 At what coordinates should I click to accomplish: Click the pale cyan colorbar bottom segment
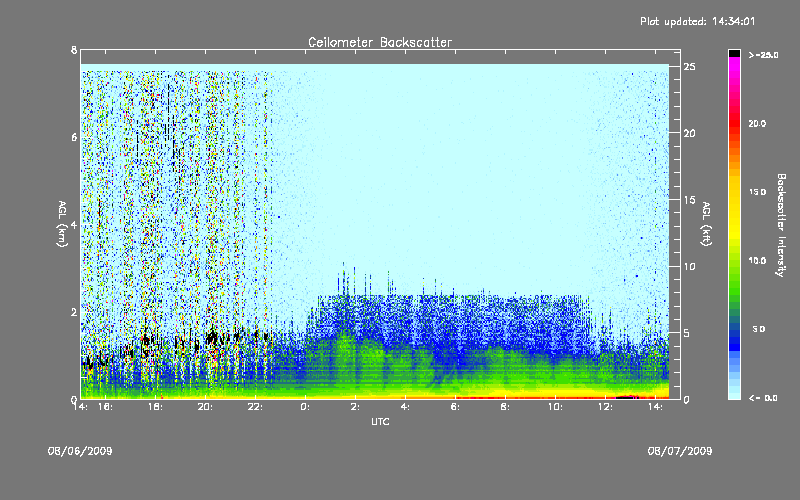coord(734,395)
